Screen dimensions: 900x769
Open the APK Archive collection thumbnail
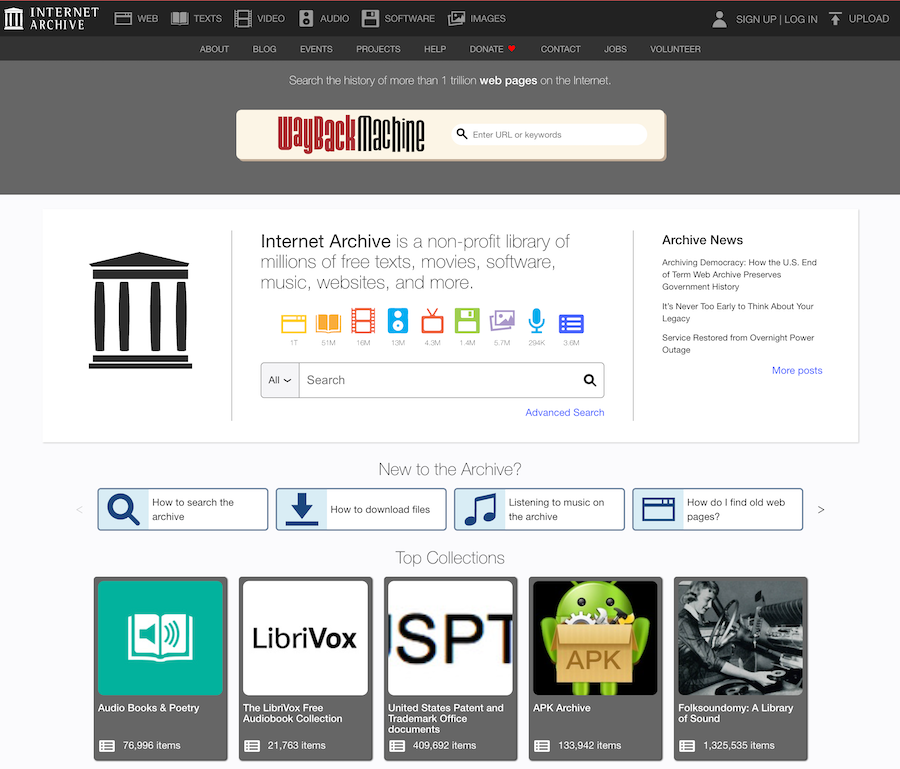[x=595, y=638]
